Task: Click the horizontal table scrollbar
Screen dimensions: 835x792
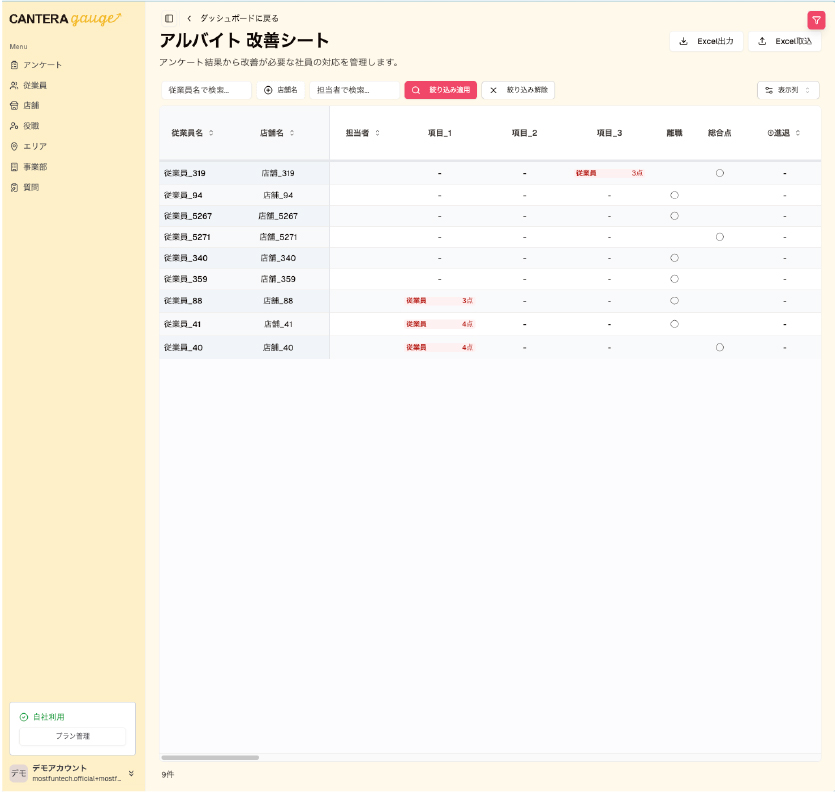Action: [210, 758]
